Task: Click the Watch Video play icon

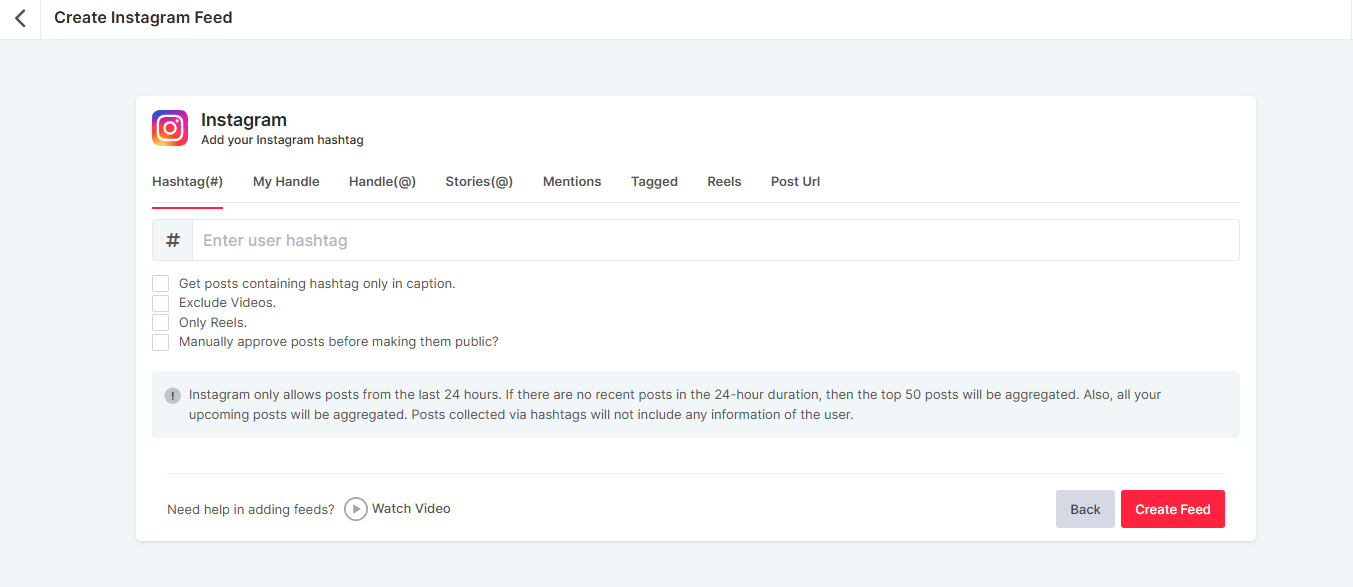Action: pos(356,509)
